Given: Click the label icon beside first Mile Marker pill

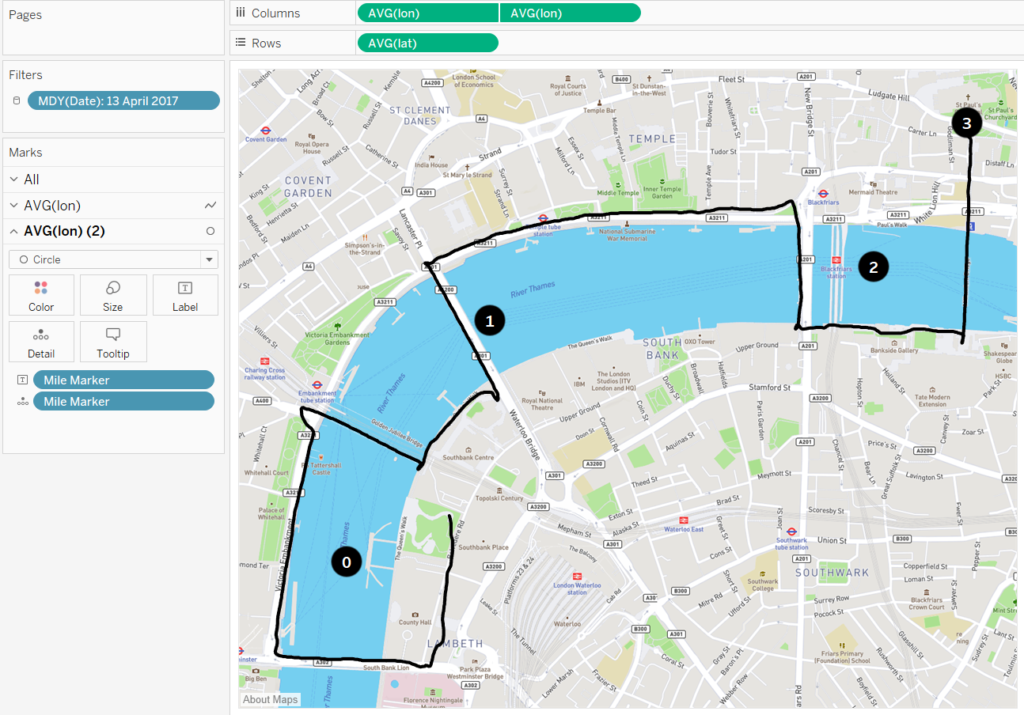Looking at the screenshot, I should tap(22, 380).
